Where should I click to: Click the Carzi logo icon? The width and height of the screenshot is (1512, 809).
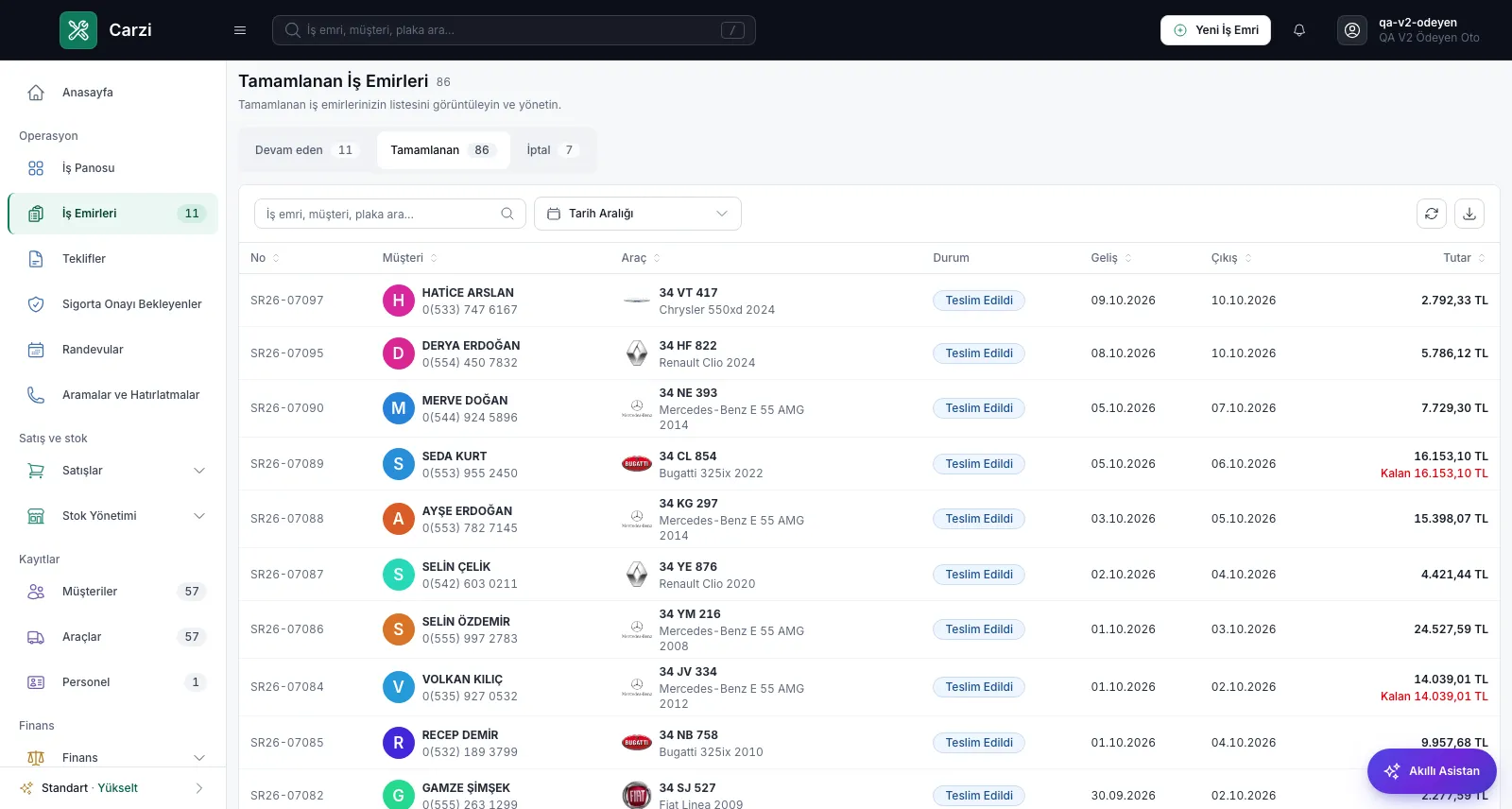click(78, 30)
